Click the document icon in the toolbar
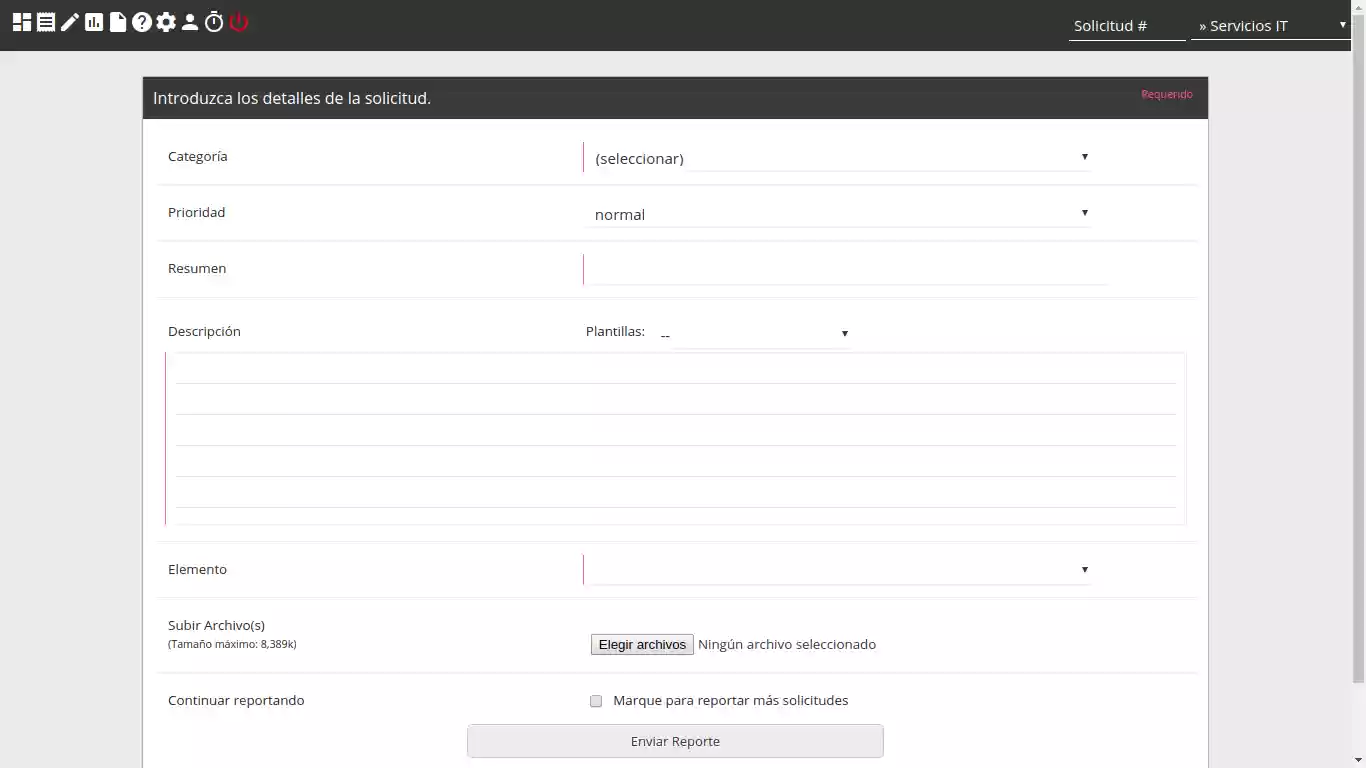 pos(116,21)
